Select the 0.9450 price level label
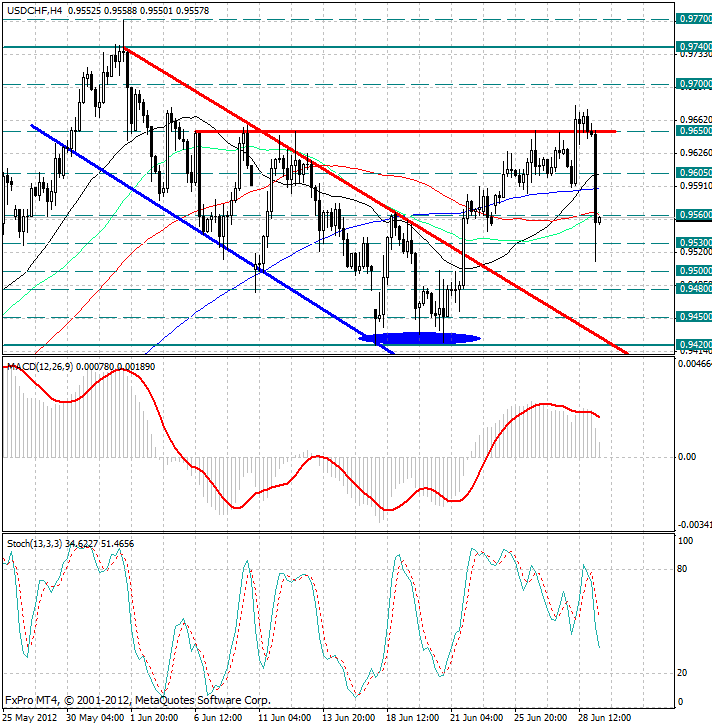 694,317
